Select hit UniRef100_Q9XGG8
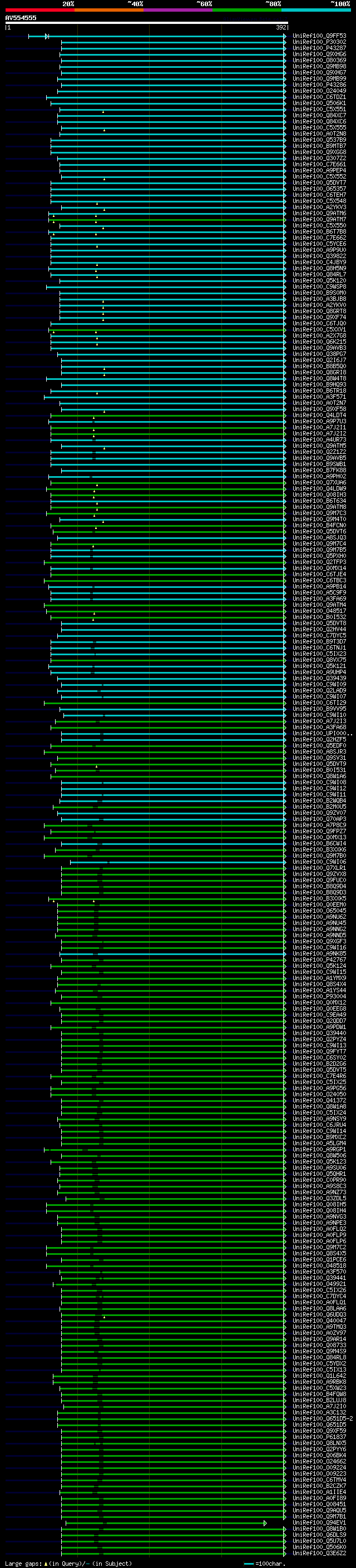The image size is (356, 1568). 319,152
